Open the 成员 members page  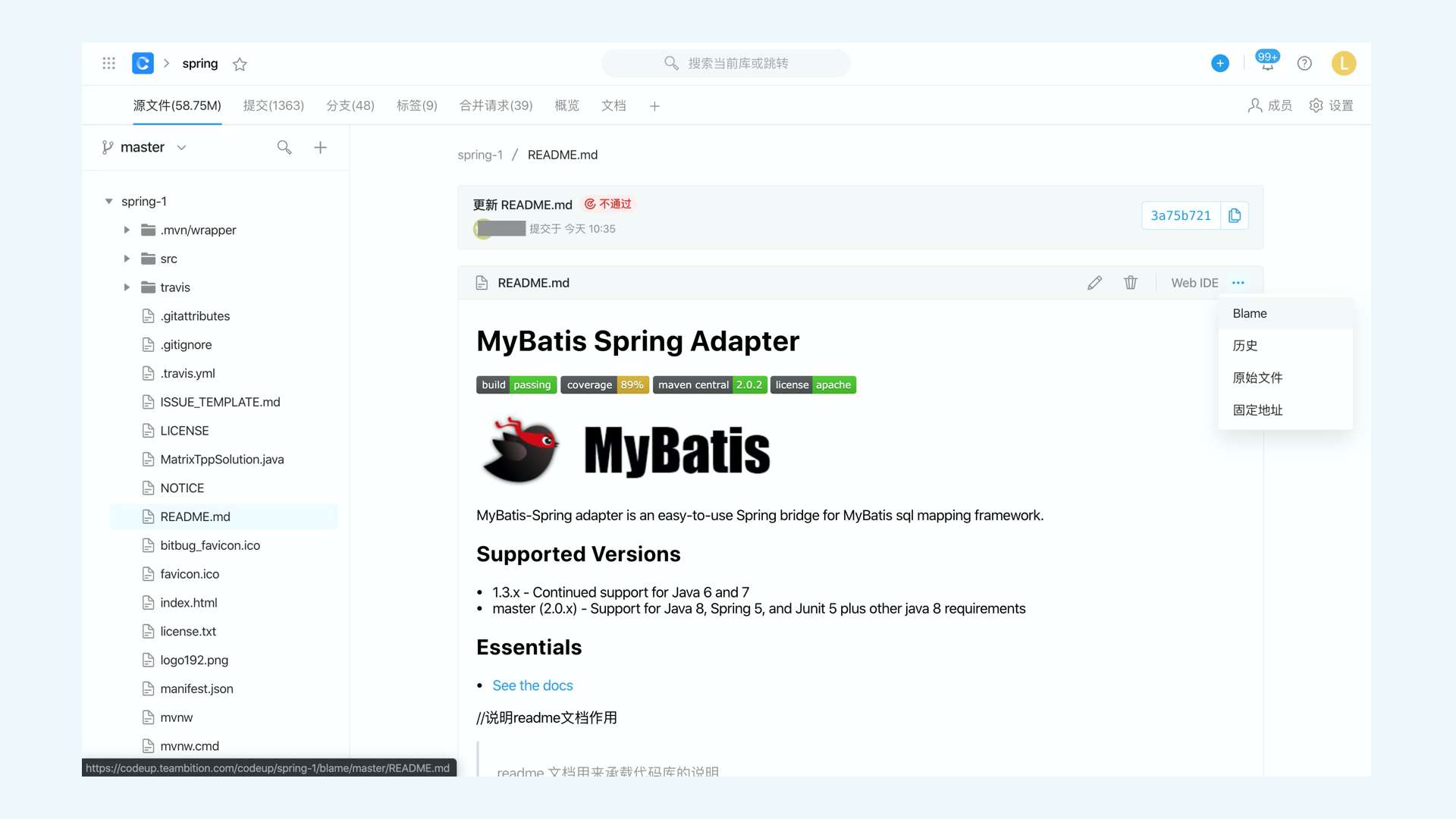coord(1269,105)
